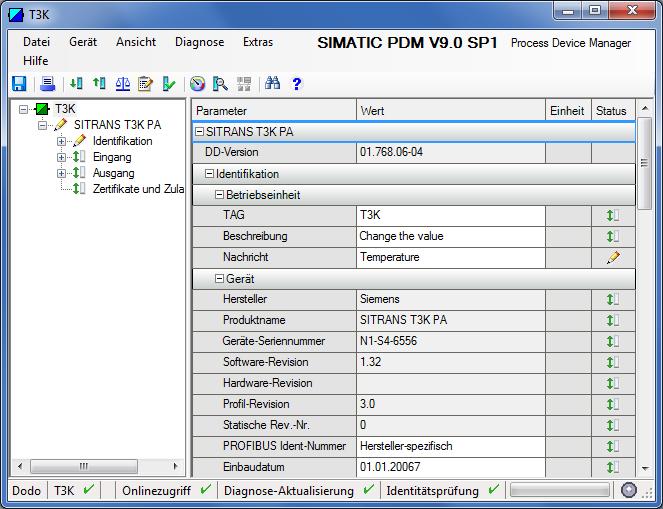
Task: Edit the Beschreibung value 'Change the value'
Action: pyautogui.click(x=451, y=236)
